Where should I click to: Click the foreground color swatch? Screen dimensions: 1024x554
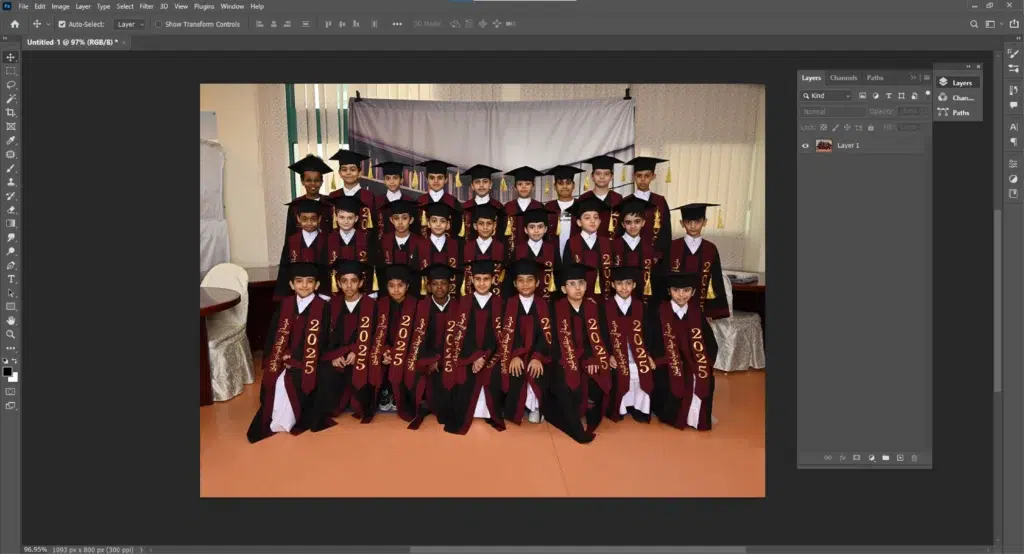click(7, 371)
